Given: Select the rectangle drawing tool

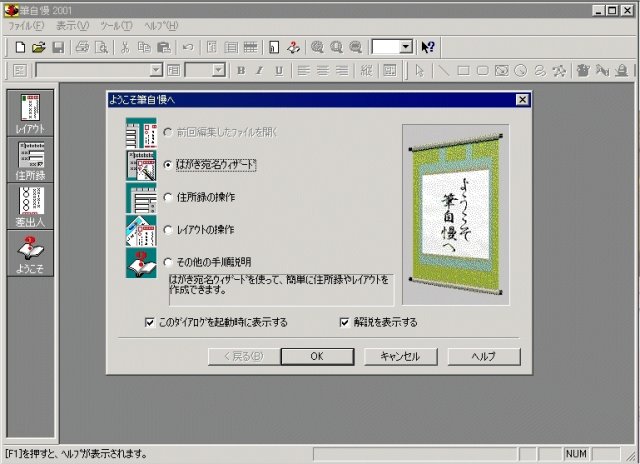Looking at the screenshot, I should tap(463, 71).
